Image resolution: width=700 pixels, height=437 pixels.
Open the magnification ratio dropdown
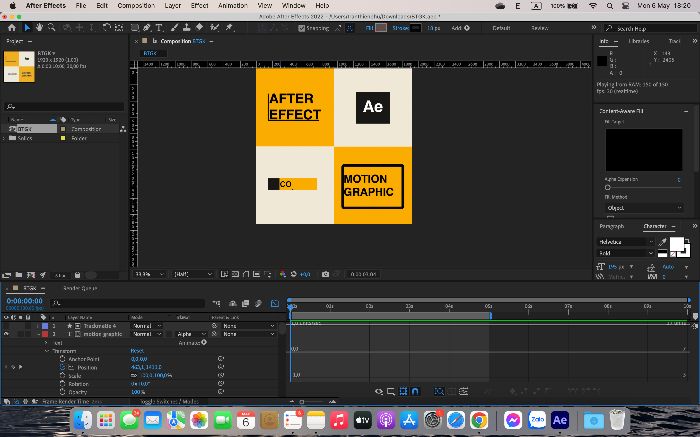[x=150, y=274]
